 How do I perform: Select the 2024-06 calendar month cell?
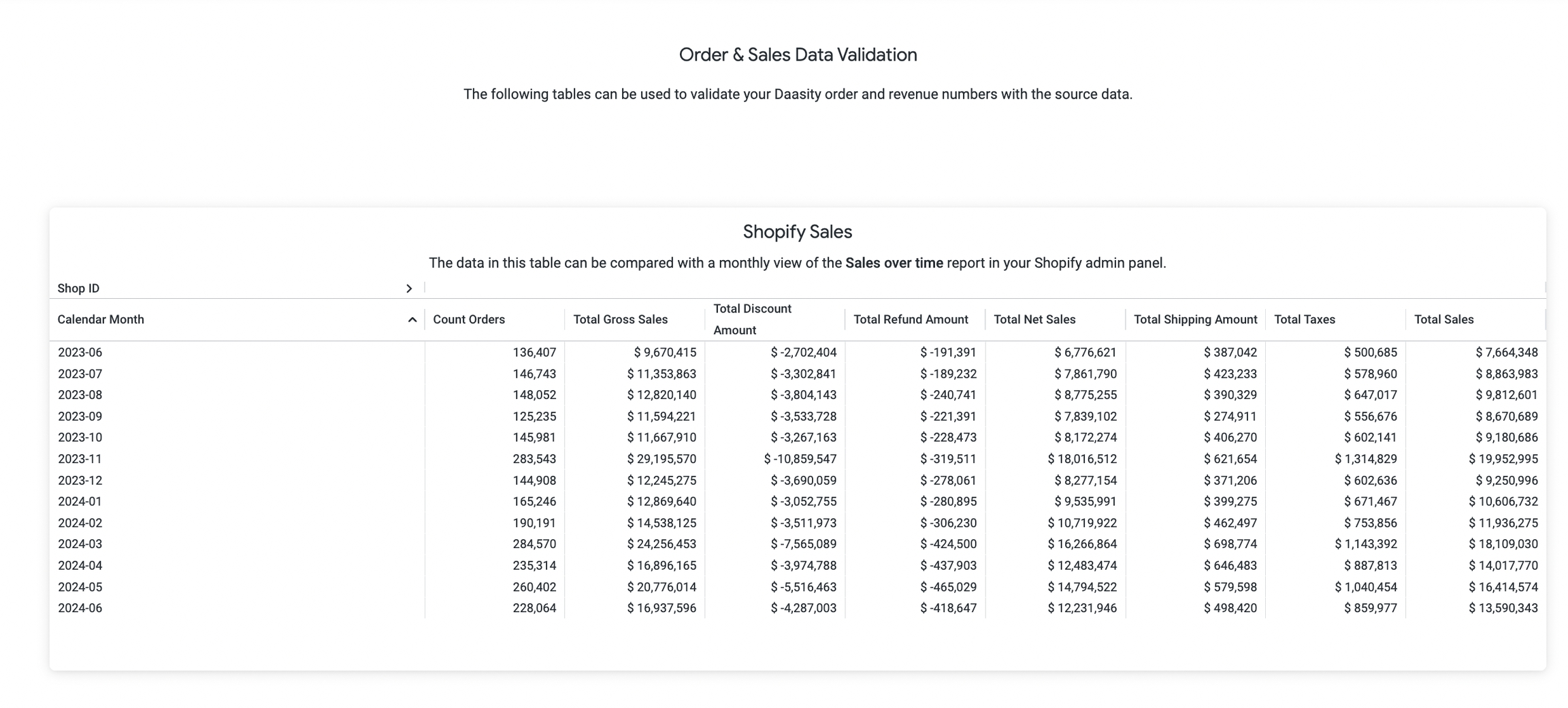[x=80, y=608]
